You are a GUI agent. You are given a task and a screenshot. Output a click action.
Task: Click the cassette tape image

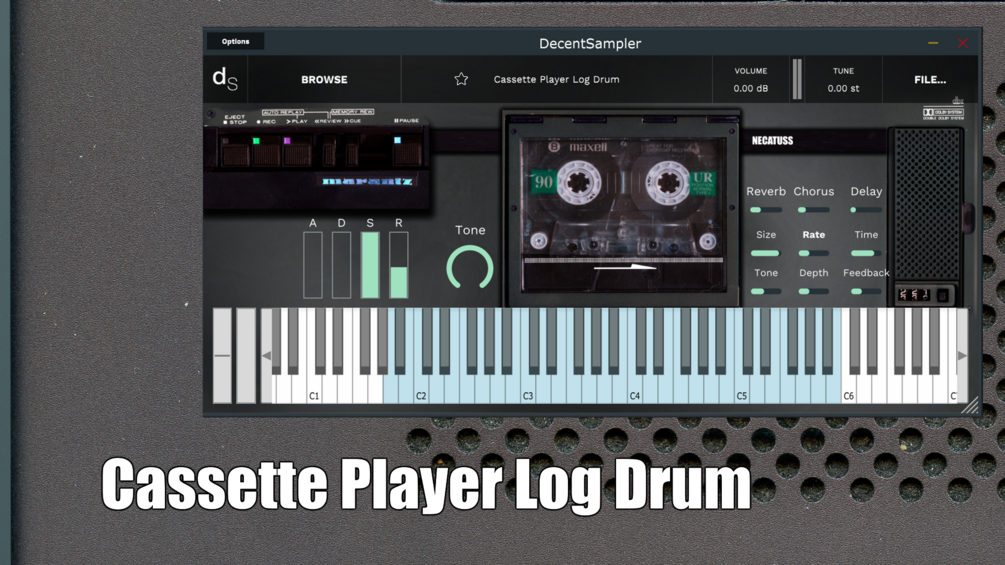(623, 201)
